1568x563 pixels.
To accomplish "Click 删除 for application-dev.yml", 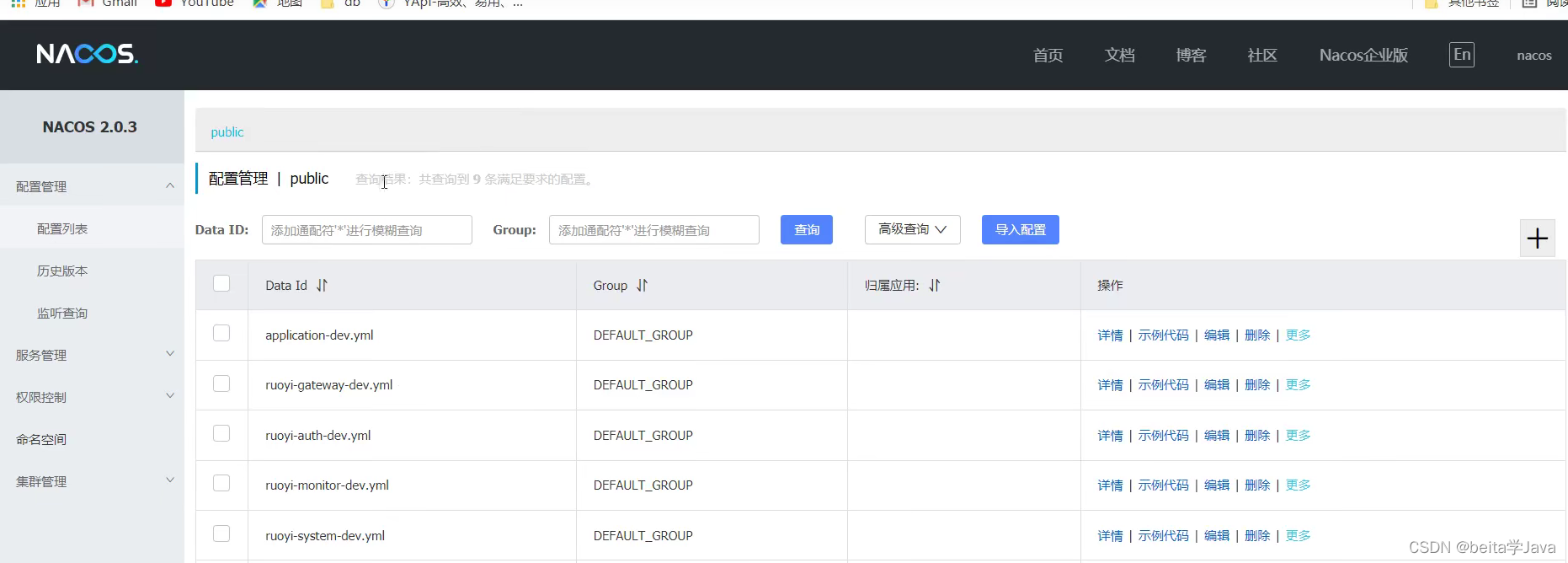I will (1257, 335).
